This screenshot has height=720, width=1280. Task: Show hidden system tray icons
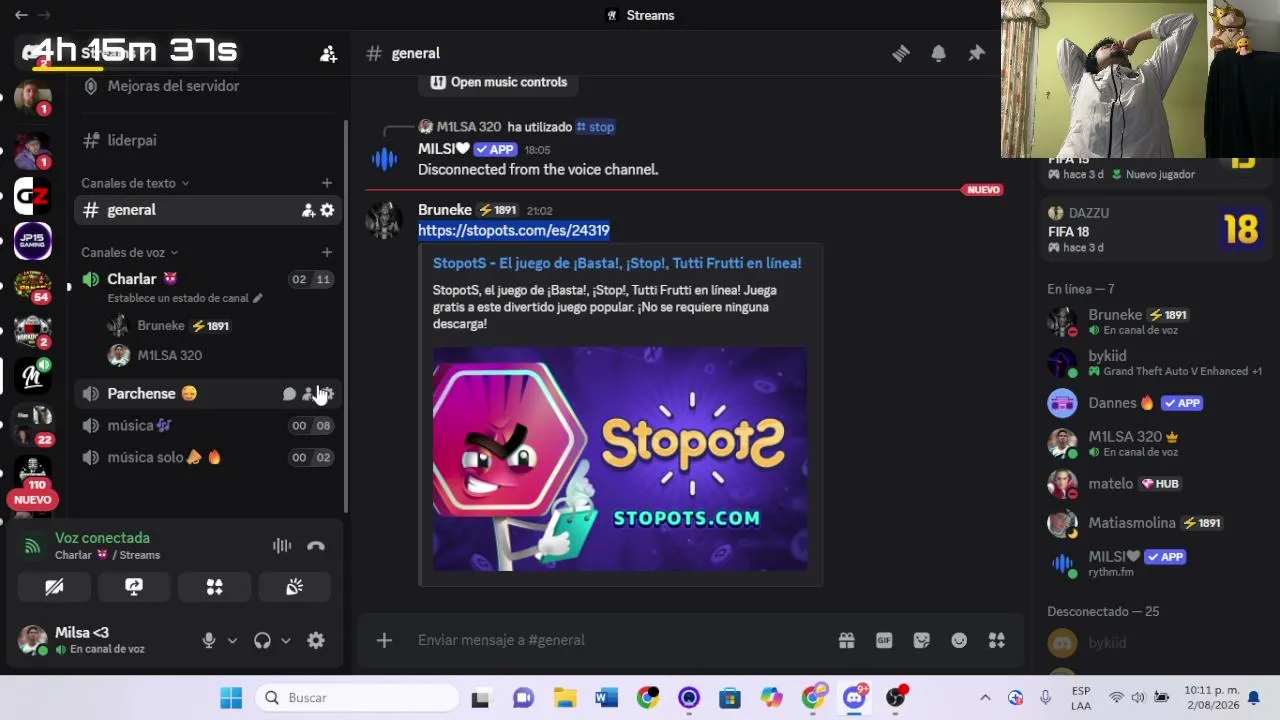[985, 698]
